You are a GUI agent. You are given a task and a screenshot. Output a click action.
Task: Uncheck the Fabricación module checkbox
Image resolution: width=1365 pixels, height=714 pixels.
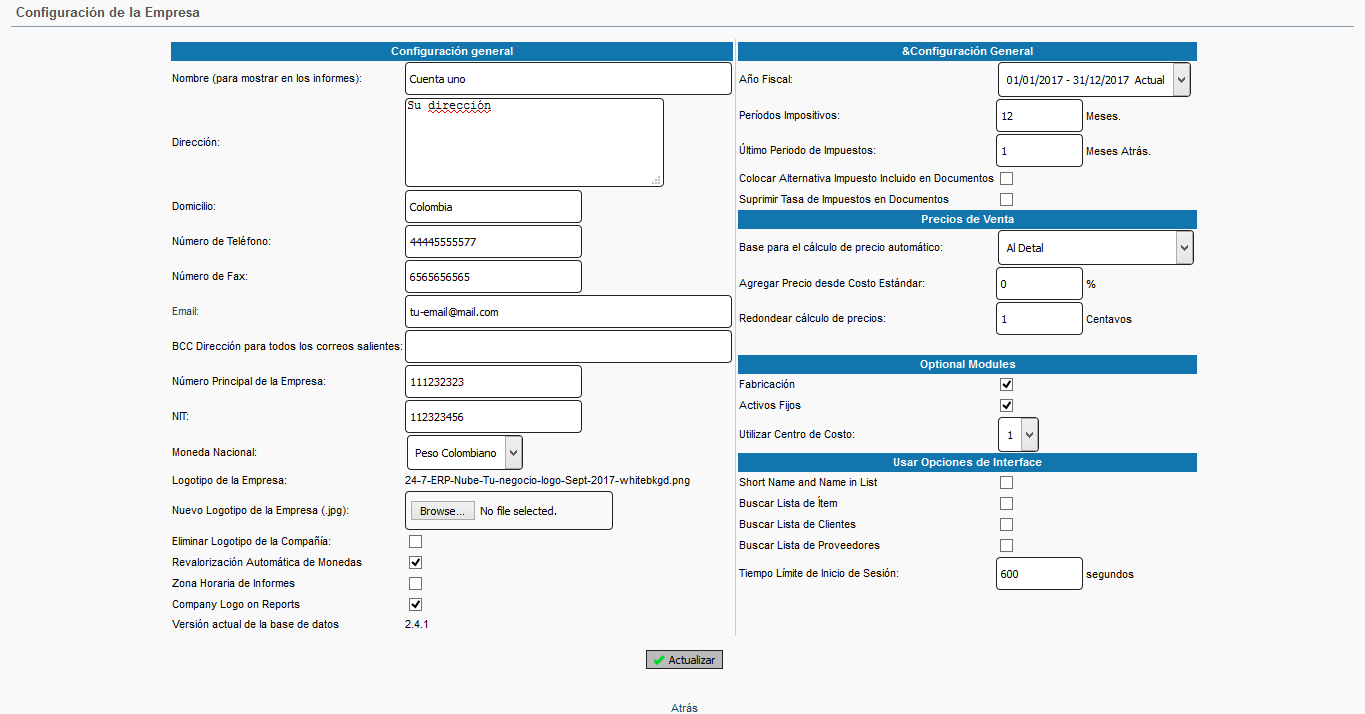[x=1007, y=385]
